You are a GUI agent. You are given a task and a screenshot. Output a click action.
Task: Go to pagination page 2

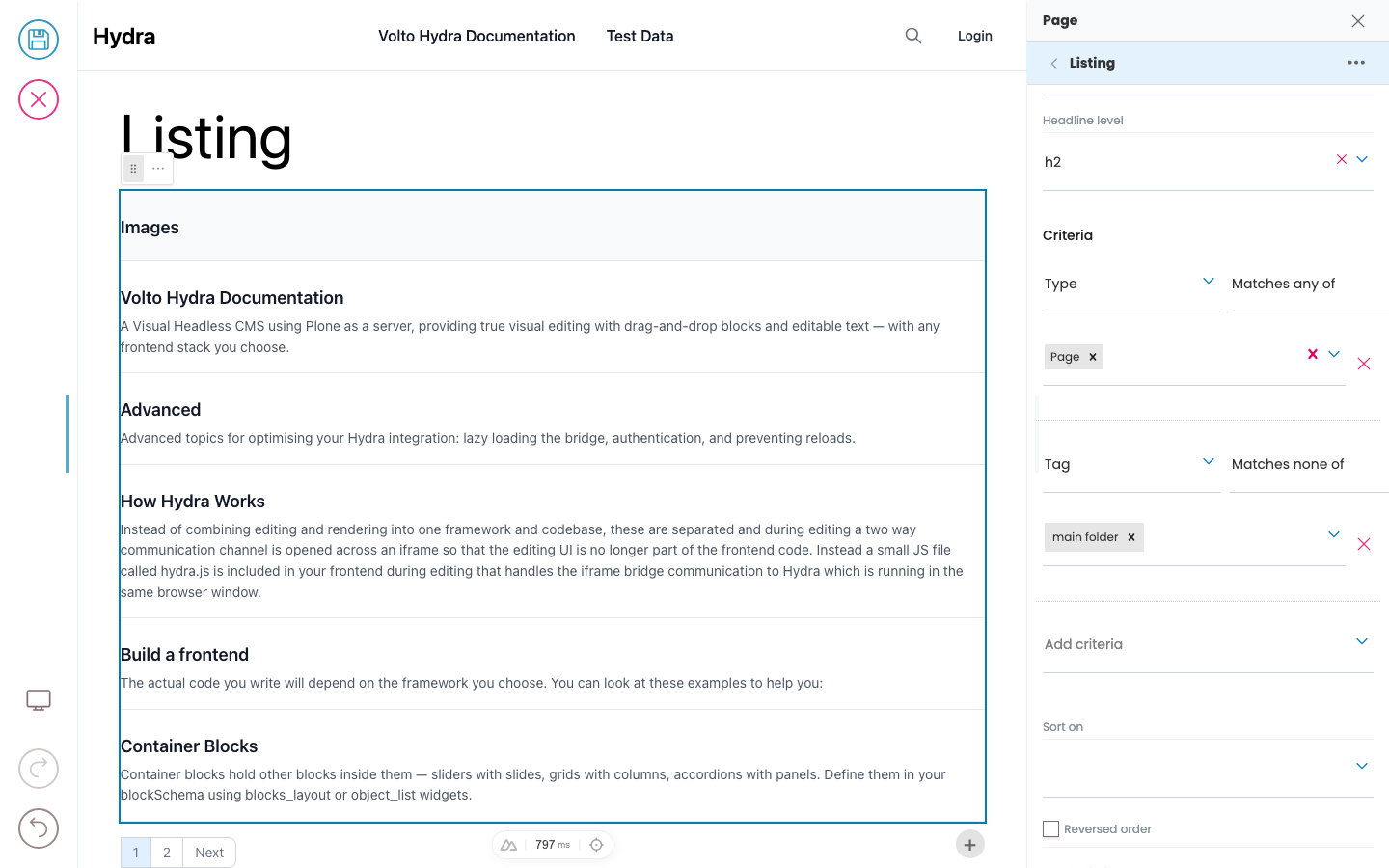coord(167,853)
